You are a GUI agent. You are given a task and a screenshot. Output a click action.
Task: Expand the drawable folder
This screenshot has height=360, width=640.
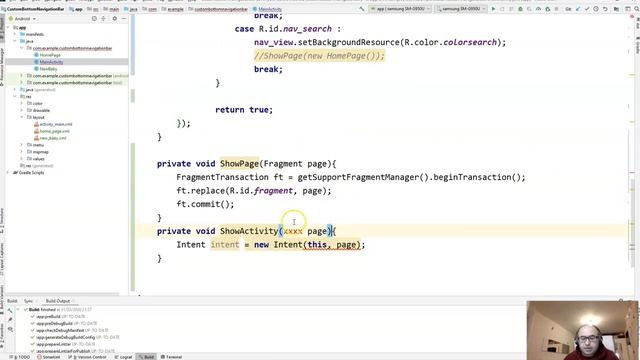[22, 110]
